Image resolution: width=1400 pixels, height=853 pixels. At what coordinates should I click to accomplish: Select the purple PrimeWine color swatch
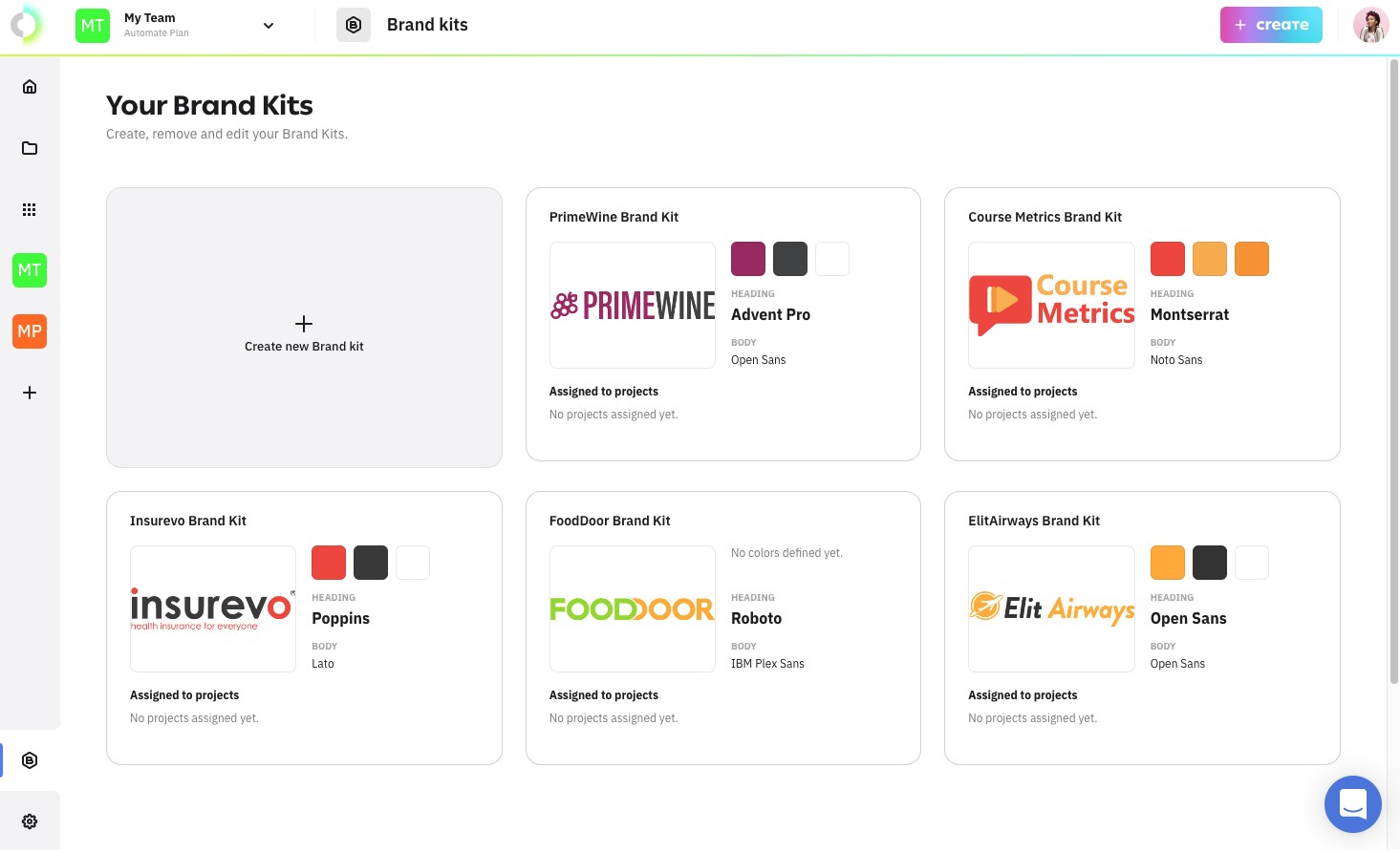748,259
